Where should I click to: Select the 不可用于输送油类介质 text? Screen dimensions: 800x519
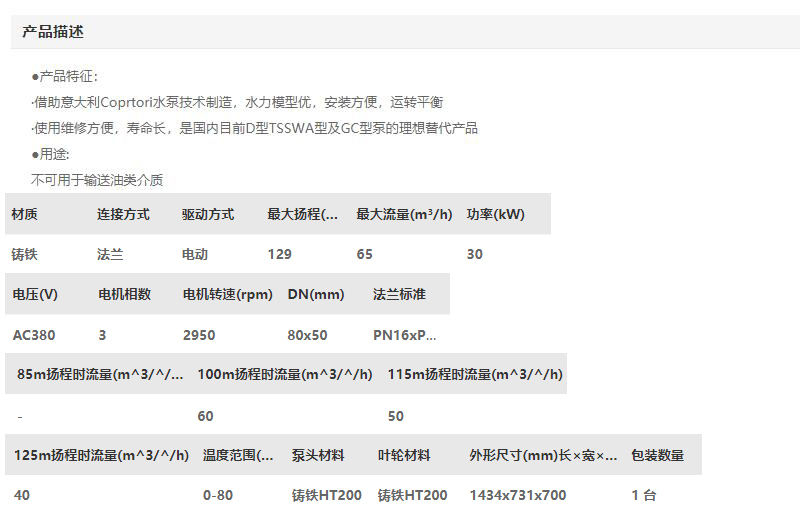pos(97,180)
